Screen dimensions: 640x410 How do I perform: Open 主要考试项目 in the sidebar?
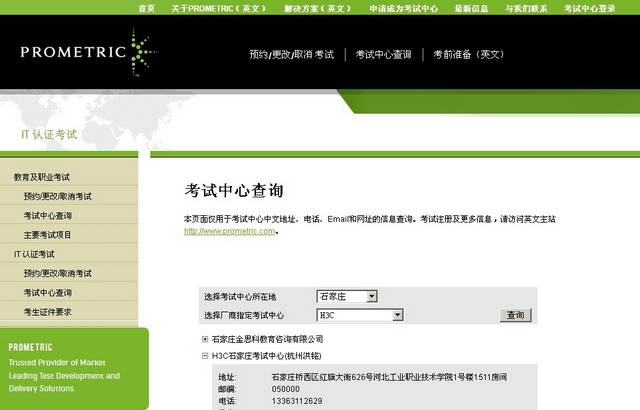click(x=48, y=235)
